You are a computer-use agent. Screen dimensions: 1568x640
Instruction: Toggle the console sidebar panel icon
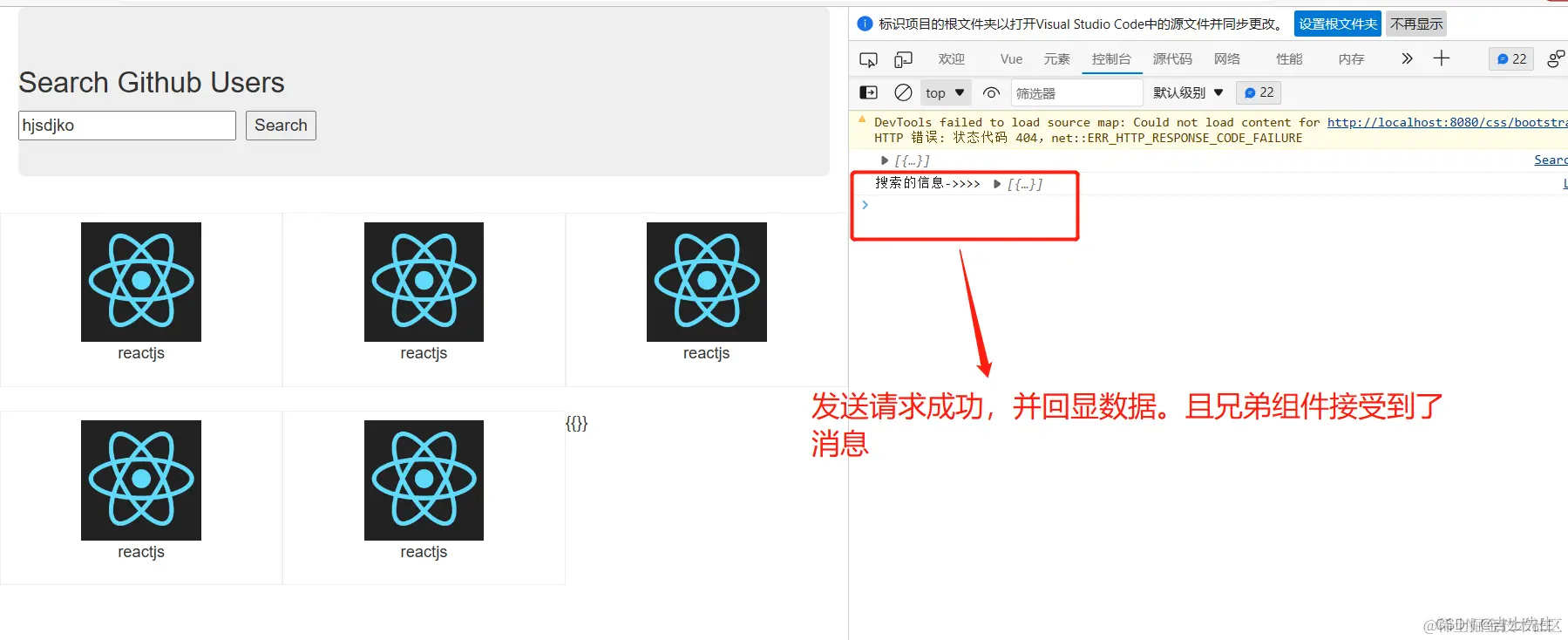(x=868, y=92)
